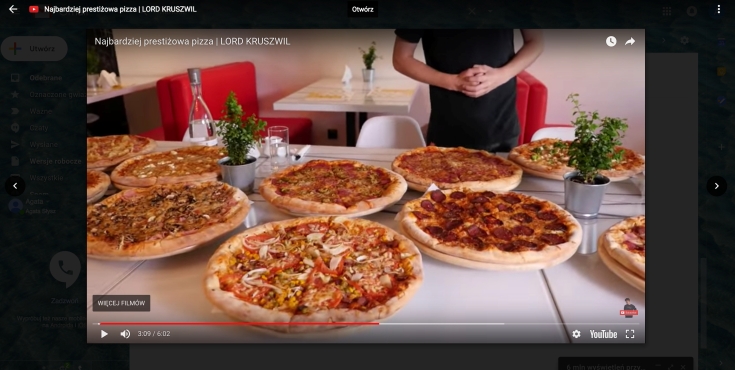
Task: Click the channel subscribe watermark thumbnail
Action: tap(629, 308)
